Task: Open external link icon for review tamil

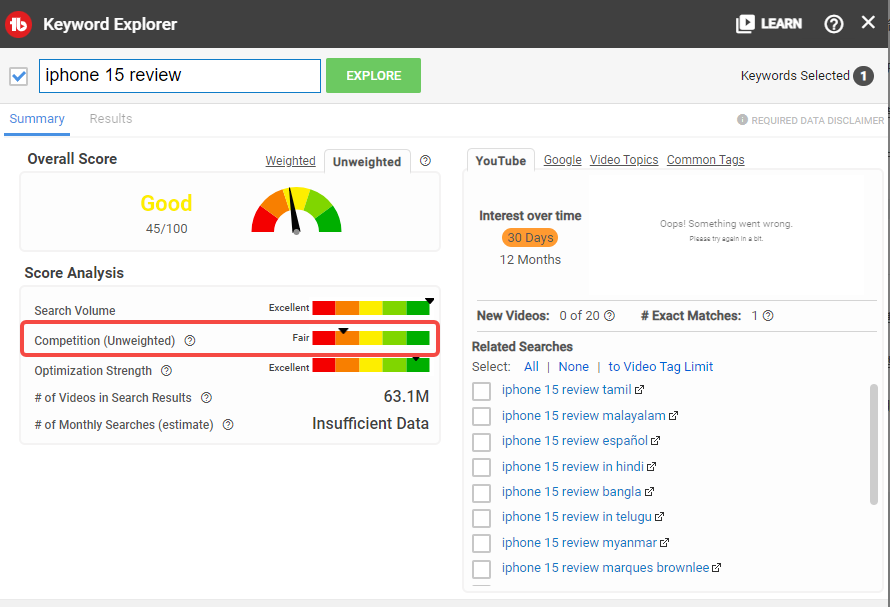Action: pyautogui.click(x=640, y=390)
